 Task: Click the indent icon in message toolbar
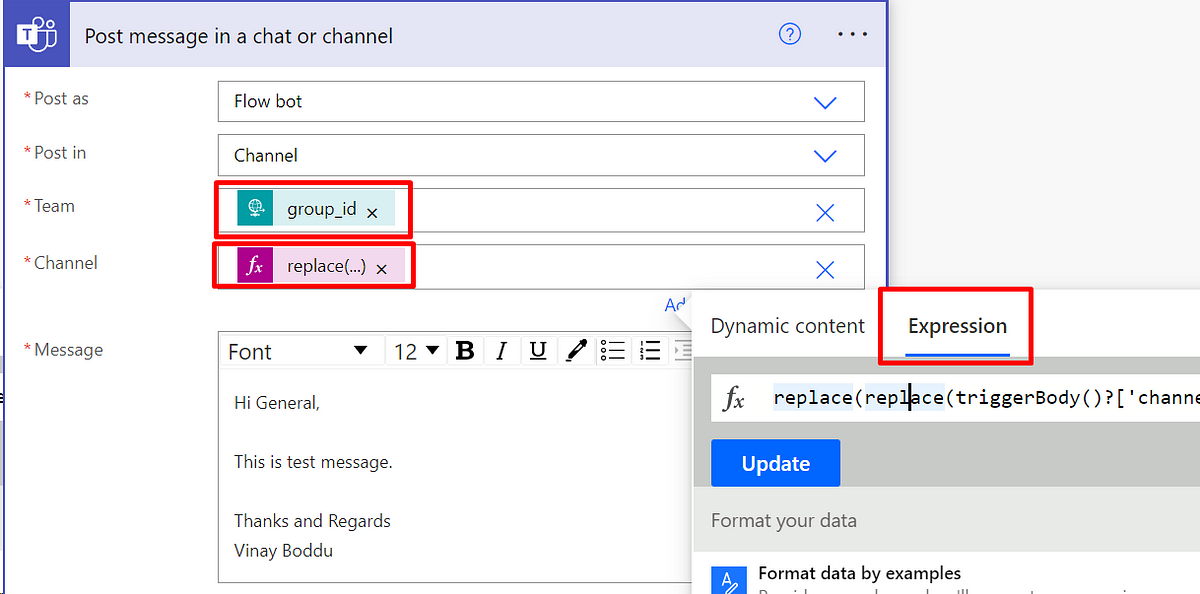tap(683, 350)
